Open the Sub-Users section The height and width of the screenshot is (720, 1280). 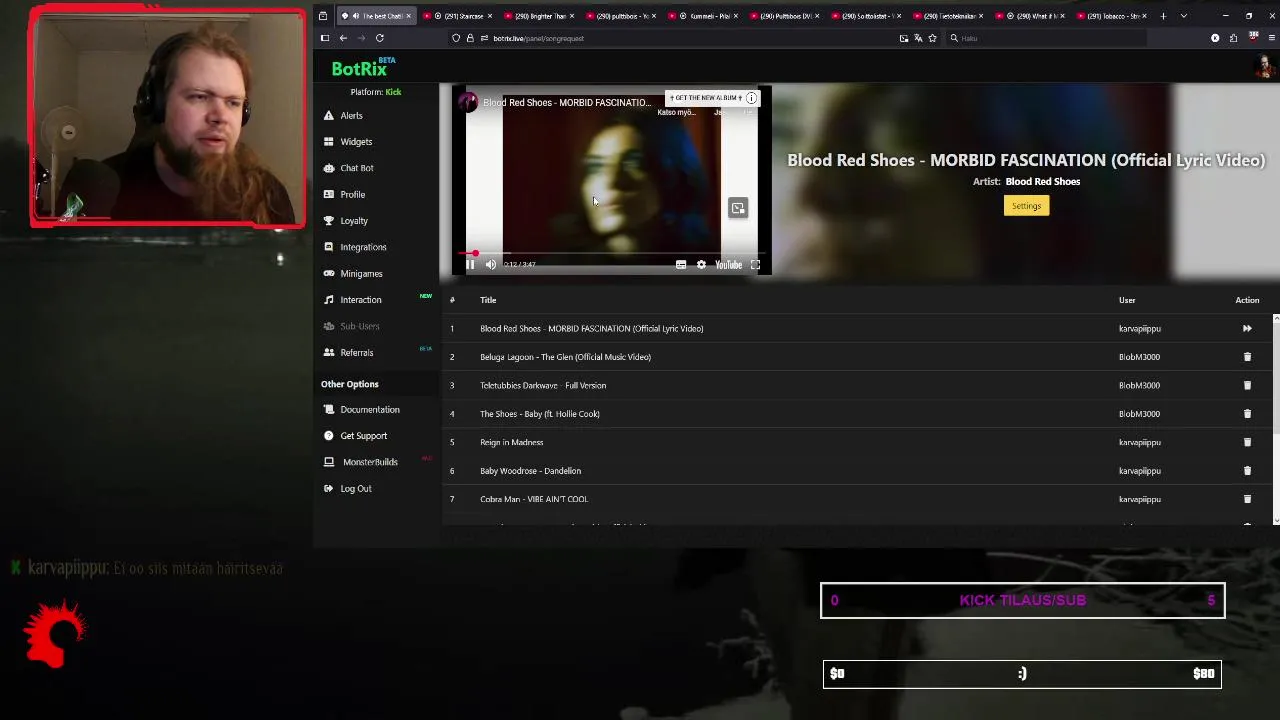tap(359, 326)
